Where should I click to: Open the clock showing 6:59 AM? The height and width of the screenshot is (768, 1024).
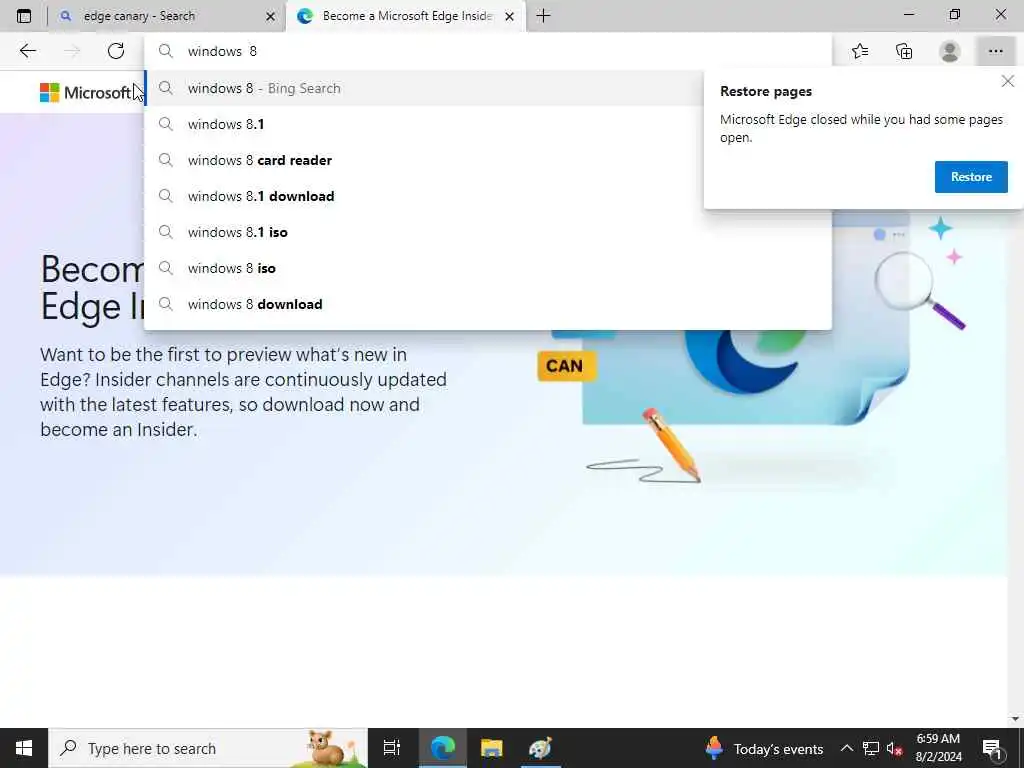coord(938,748)
